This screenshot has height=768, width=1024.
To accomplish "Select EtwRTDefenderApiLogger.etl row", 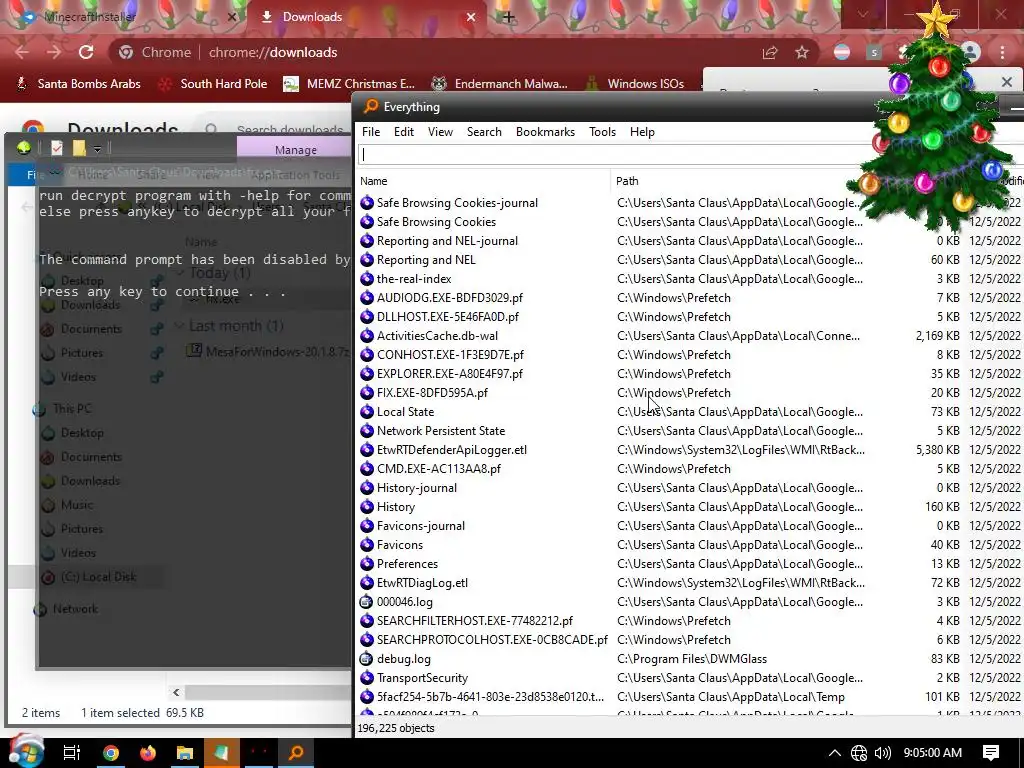I will (x=690, y=450).
